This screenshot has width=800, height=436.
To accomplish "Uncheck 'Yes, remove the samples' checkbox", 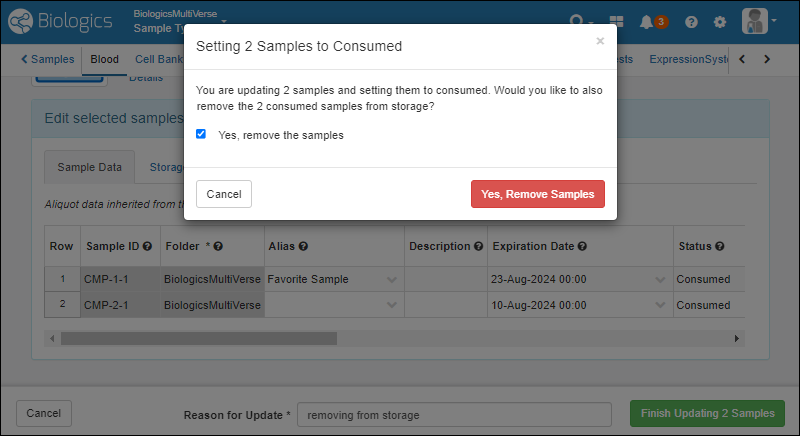I will coord(201,134).
